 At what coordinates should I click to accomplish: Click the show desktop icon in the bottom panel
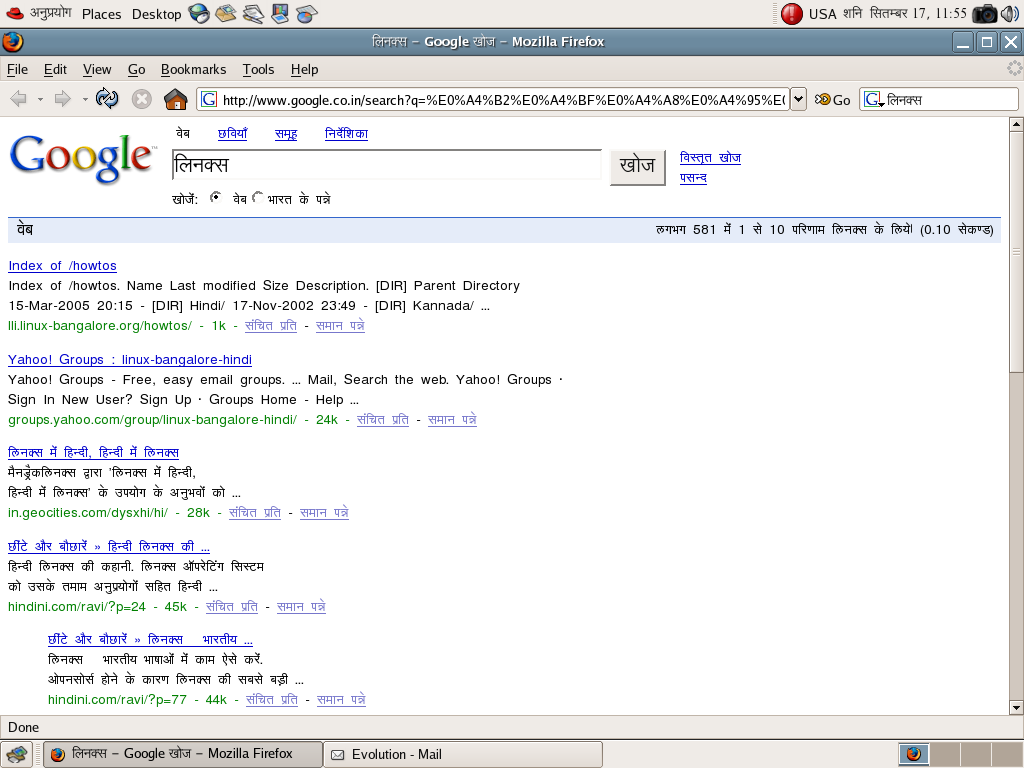click(16, 754)
